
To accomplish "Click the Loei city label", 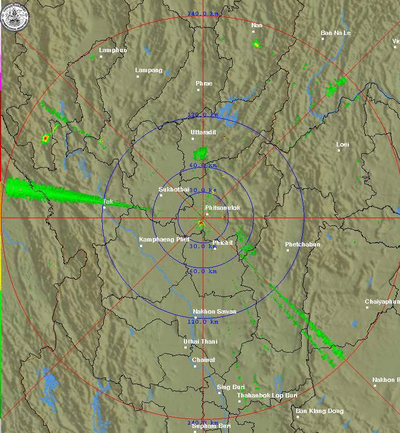I will [343, 144].
